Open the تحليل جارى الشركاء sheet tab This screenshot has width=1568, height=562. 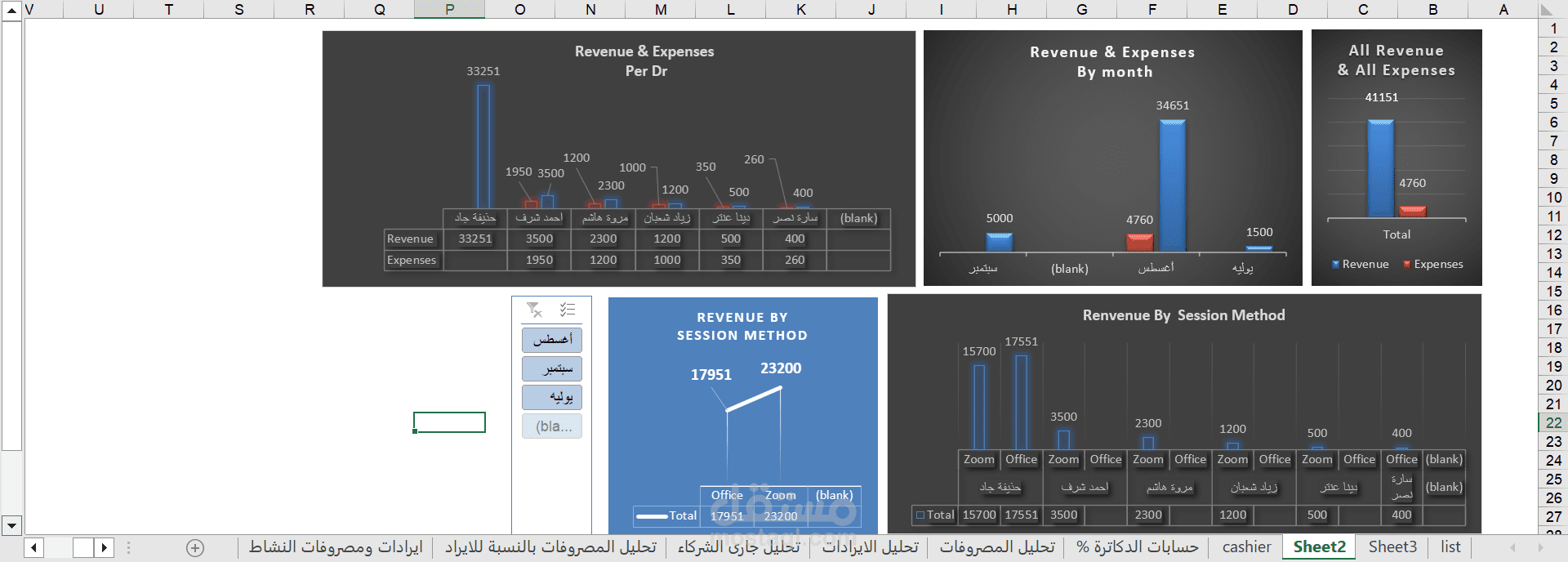point(738,547)
